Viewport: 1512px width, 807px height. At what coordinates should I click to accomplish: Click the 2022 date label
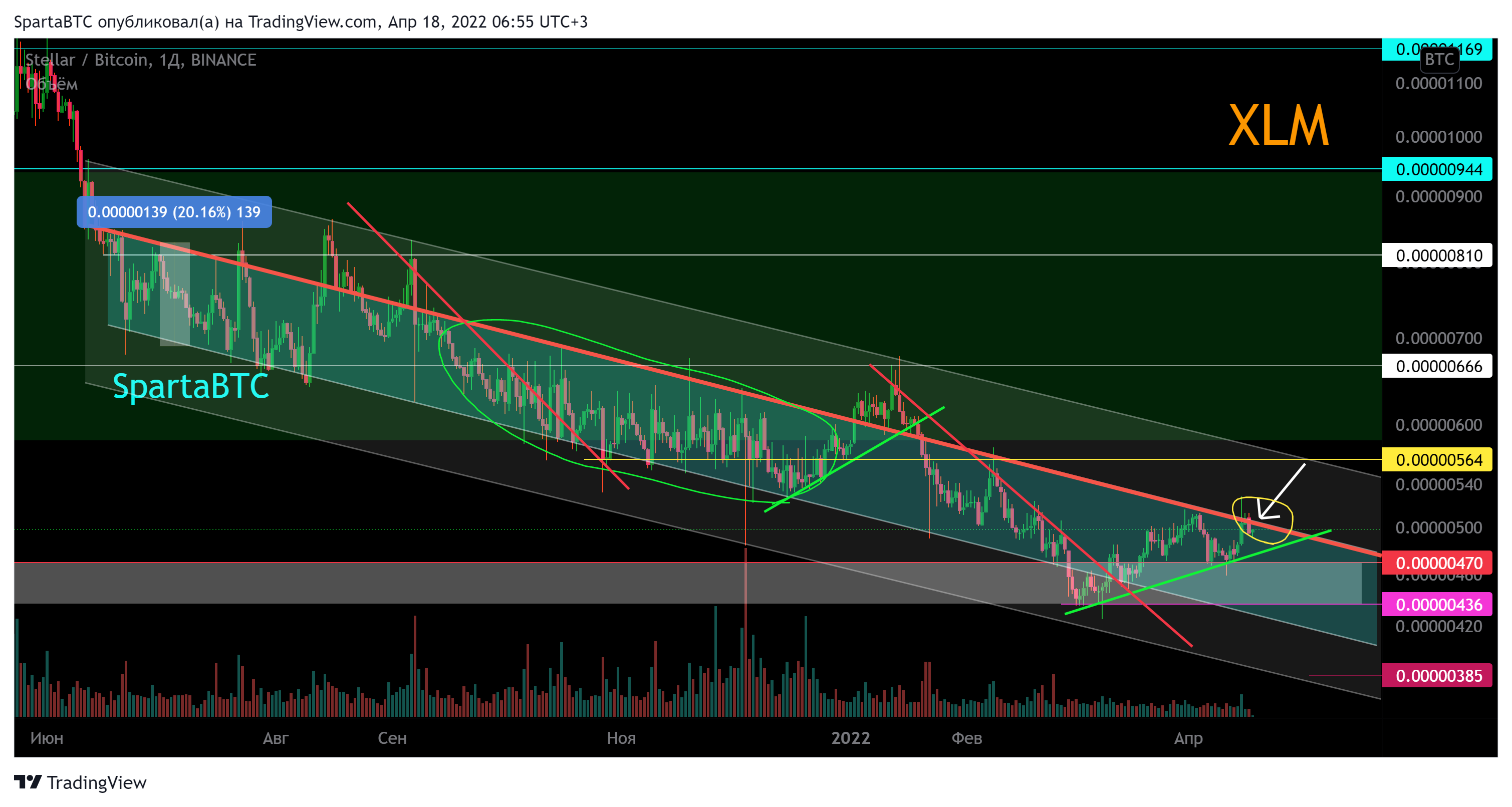click(x=851, y=738)
